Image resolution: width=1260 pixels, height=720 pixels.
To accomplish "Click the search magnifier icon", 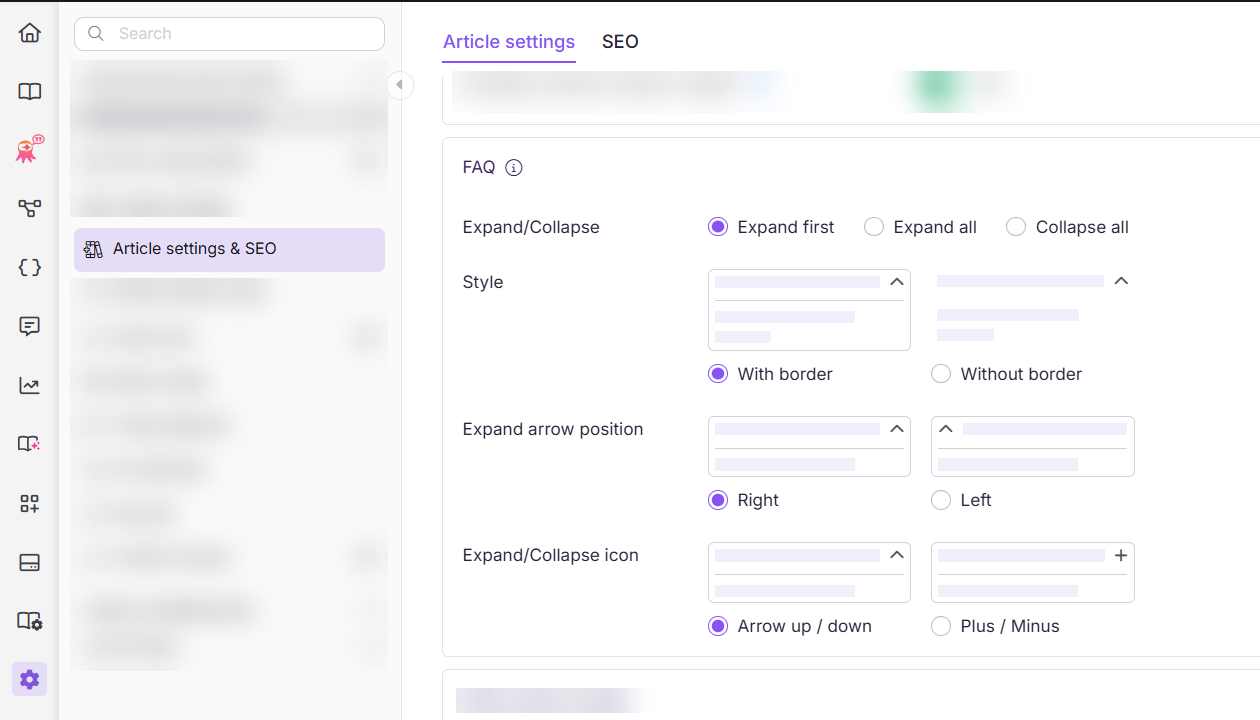I will pyautogui.click(x=96, y=33).
